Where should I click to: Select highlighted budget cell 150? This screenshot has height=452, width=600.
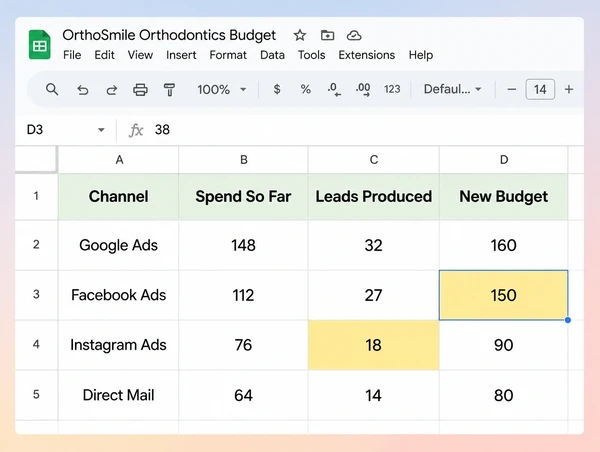click(504, 295)
